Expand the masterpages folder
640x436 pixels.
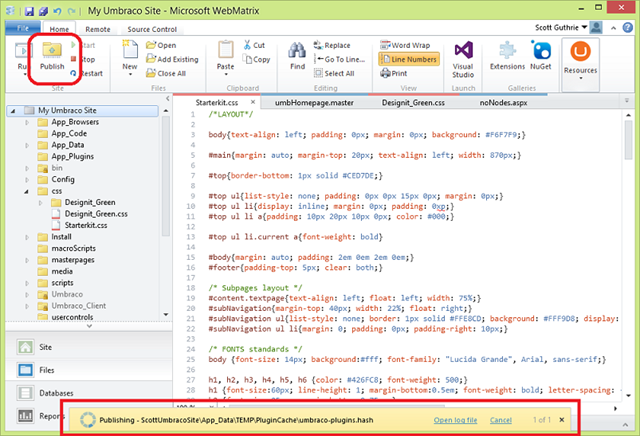pyautogui.click(x=27, y=260)
